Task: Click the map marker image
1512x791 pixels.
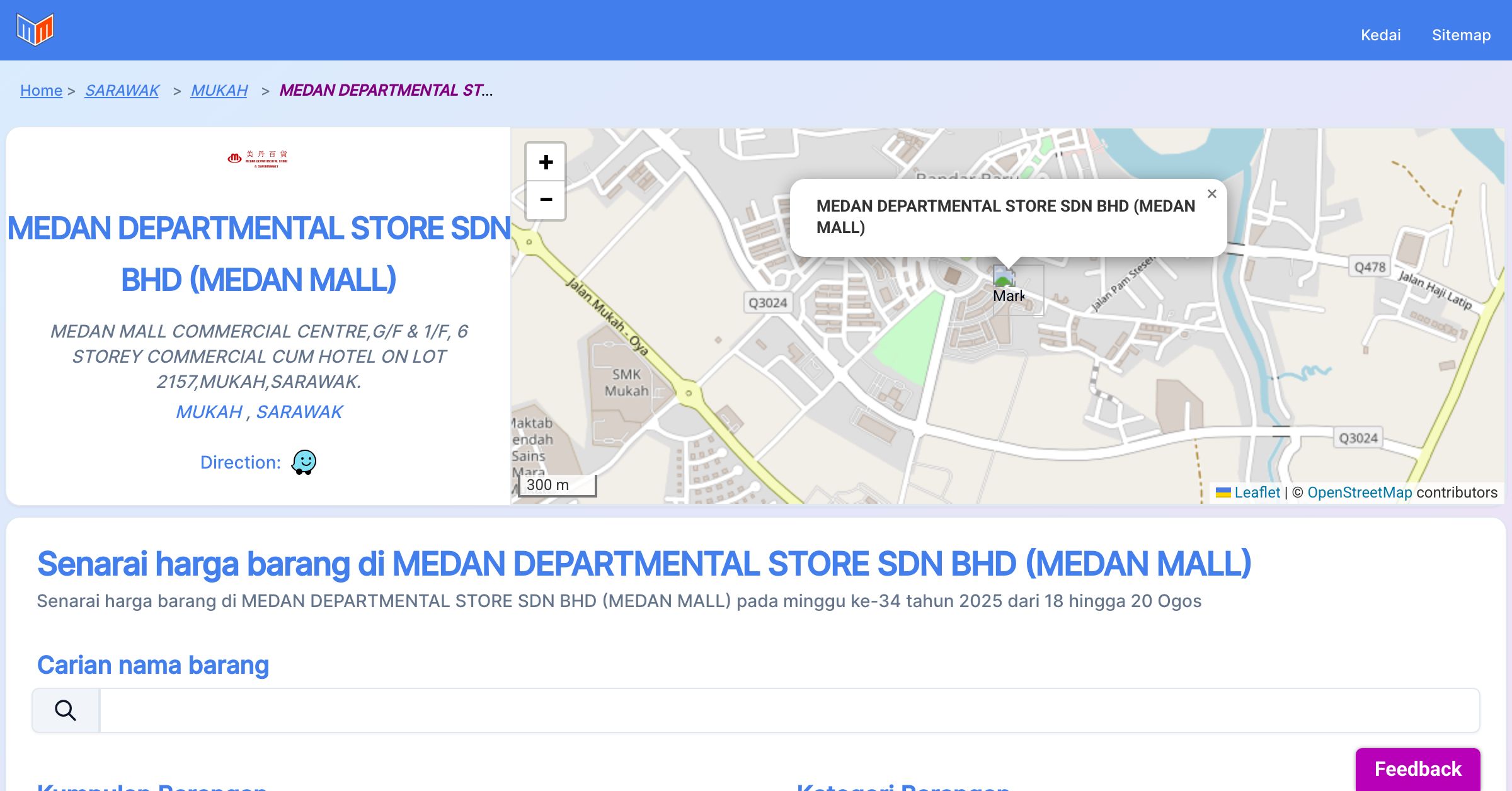Action: [x=1004, y=277]
